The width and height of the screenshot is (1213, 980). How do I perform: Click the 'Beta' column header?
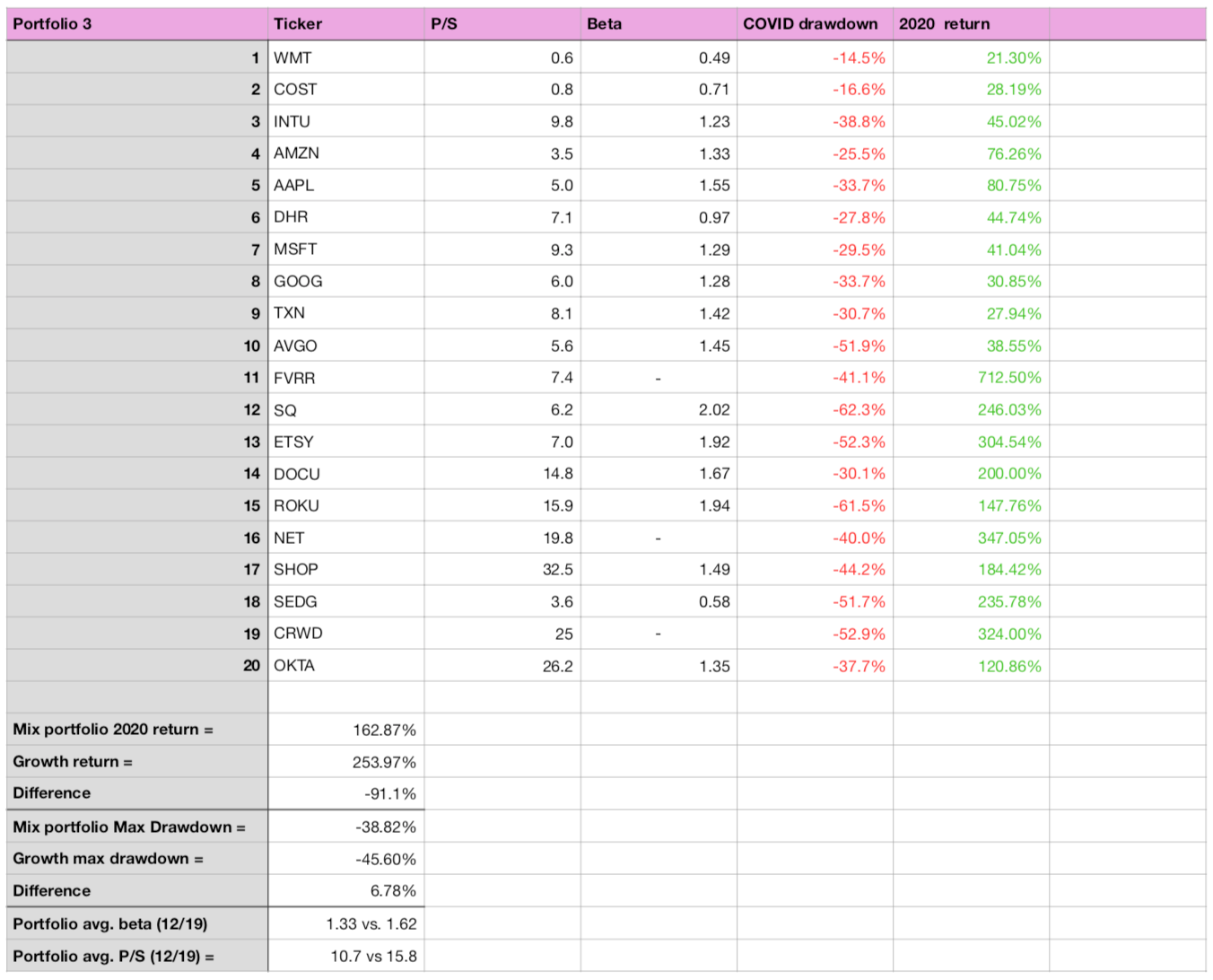658,24
